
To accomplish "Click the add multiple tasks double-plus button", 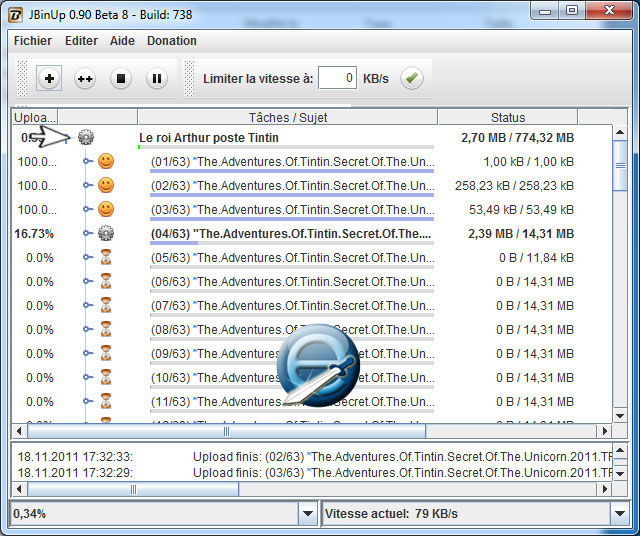I will 85,78.
